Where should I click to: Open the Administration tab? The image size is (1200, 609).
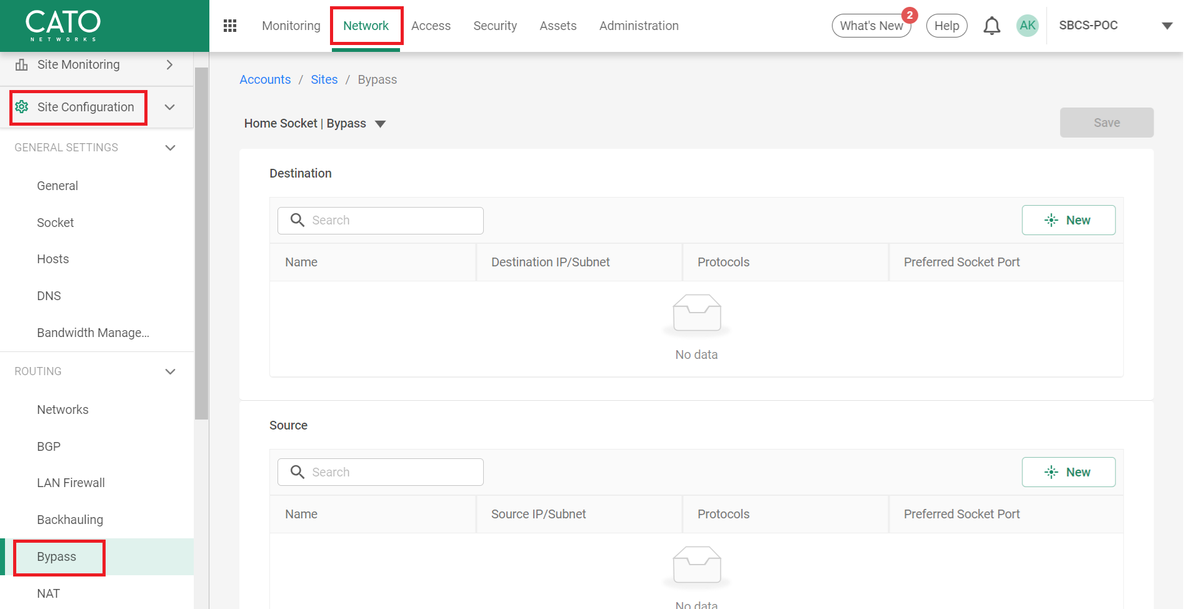coord(639,26)
